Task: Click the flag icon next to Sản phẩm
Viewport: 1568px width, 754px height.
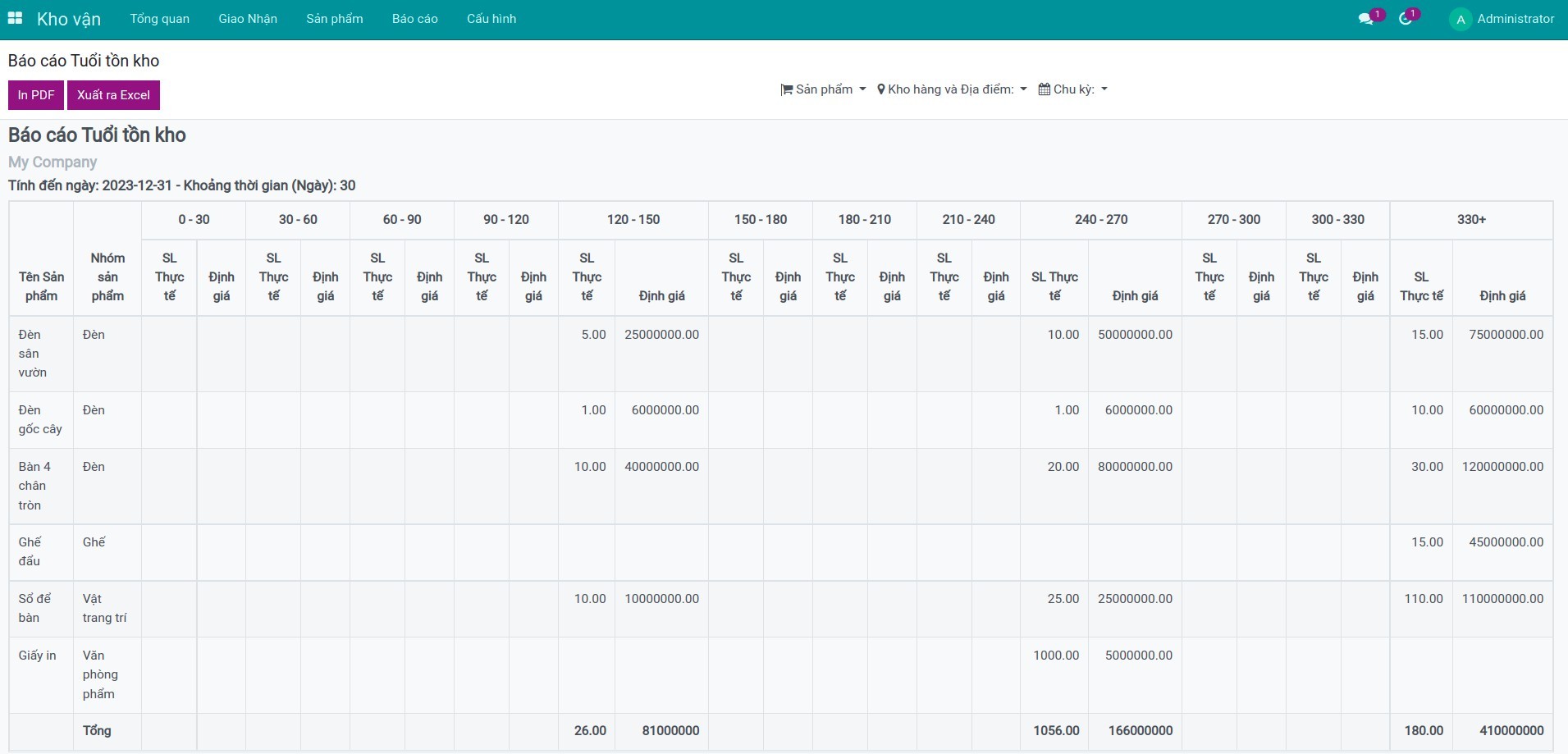Action: pyautogui.click(x=786, y=89)
